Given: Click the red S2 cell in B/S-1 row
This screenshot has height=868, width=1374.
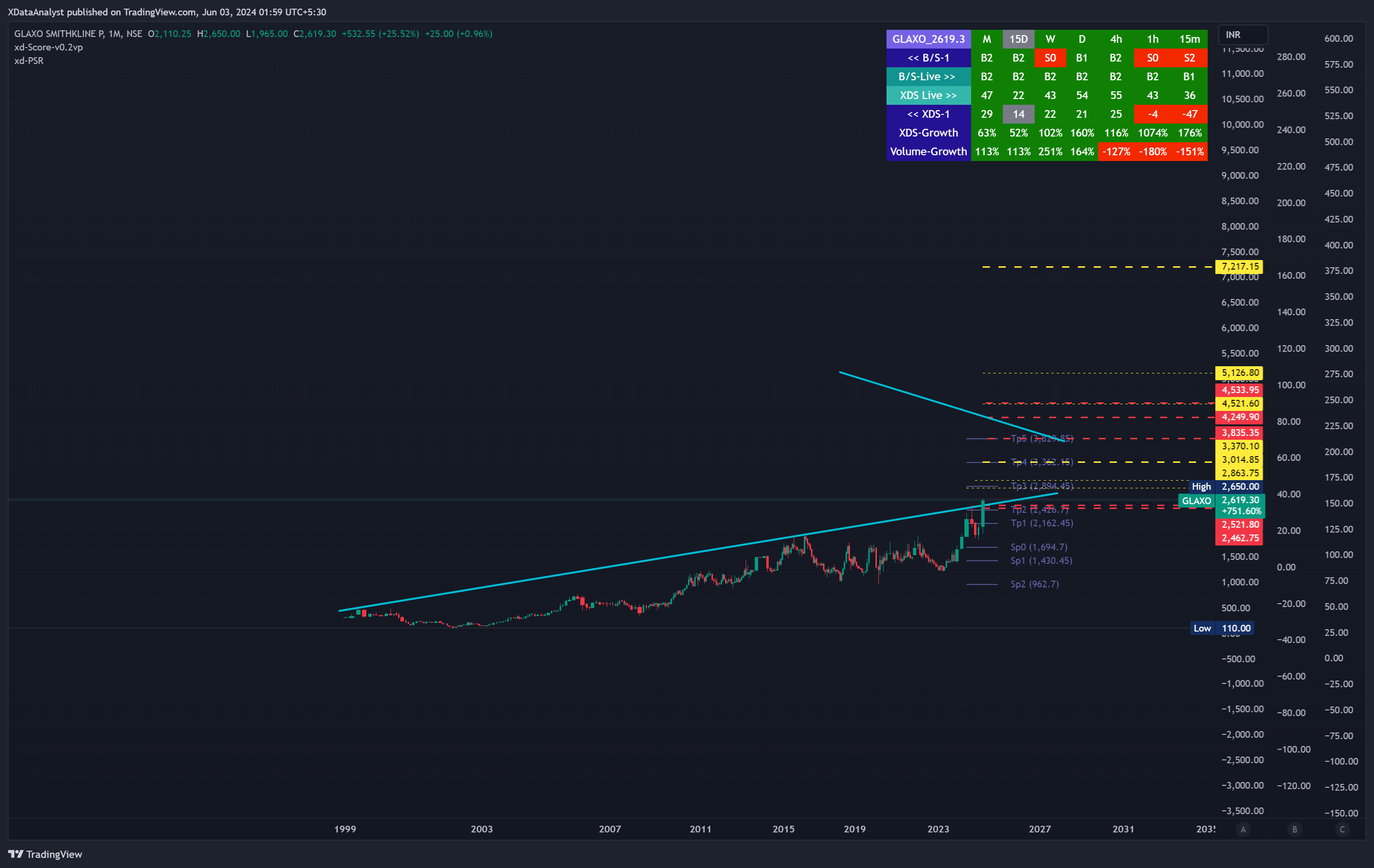Looking at the screenshot, I should [x=1190, y=58].
